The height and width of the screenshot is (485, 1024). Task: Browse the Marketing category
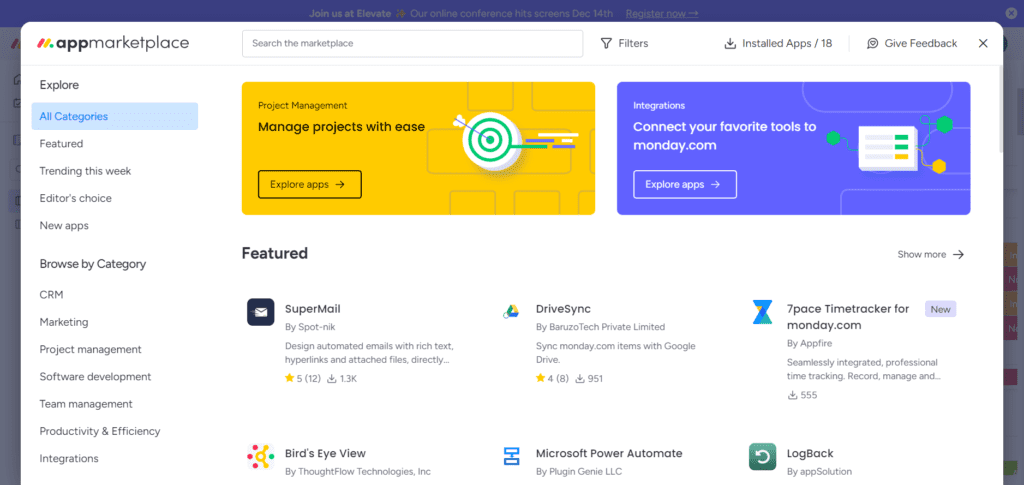click(x=63, y=322)
